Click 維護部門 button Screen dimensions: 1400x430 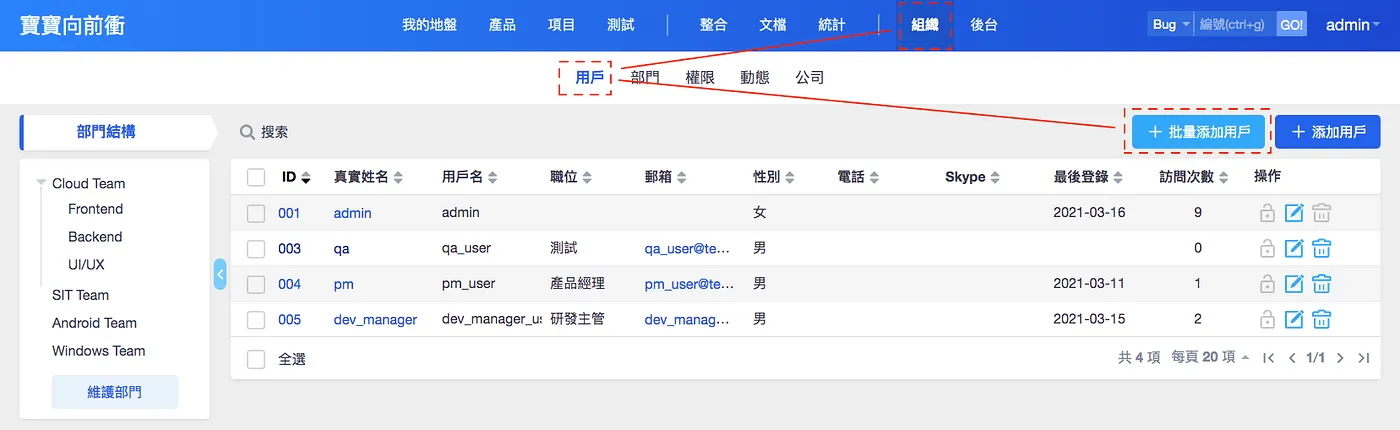tap(114, 392)
